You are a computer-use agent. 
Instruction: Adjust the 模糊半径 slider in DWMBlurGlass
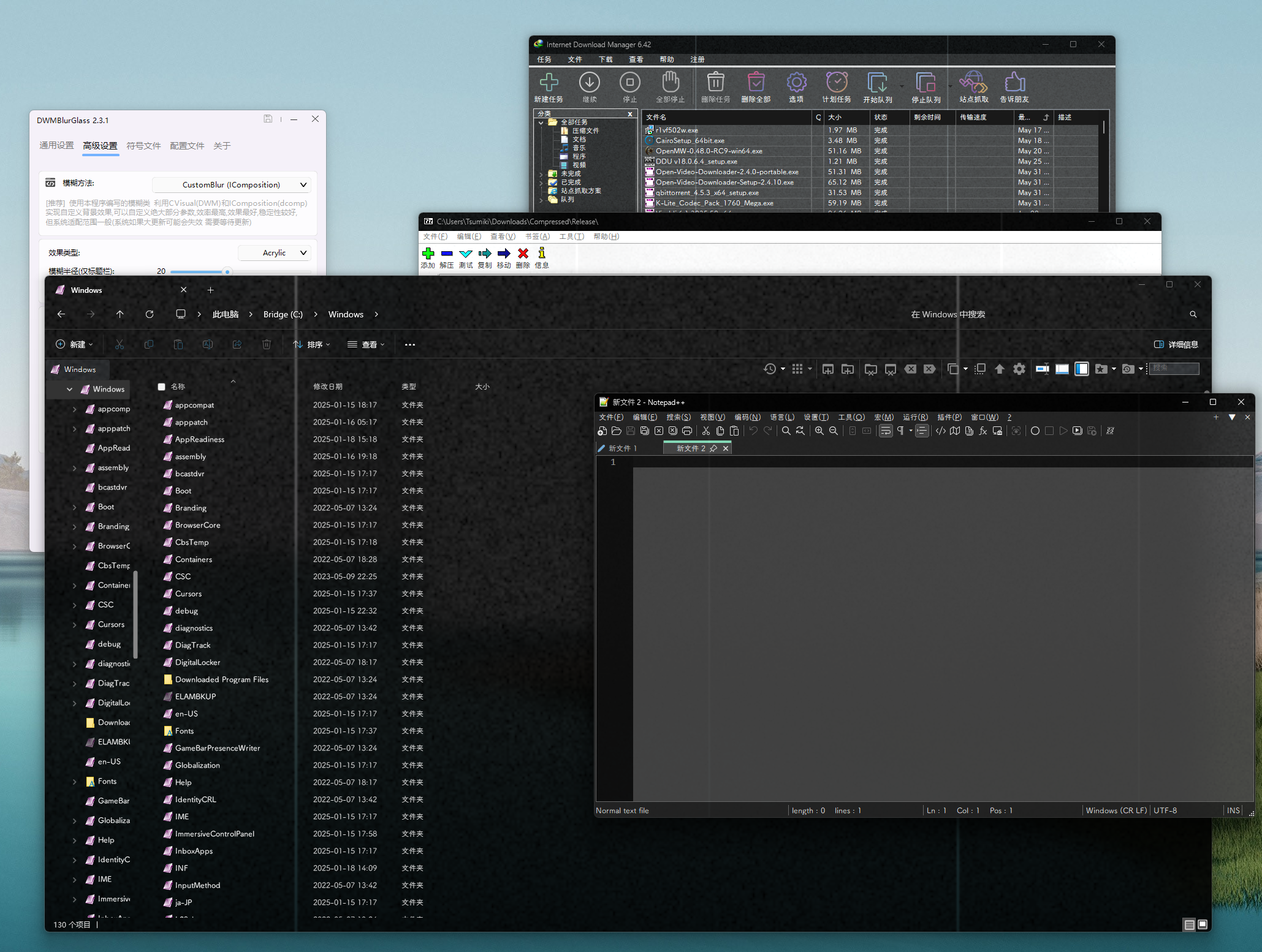(227, 271)
